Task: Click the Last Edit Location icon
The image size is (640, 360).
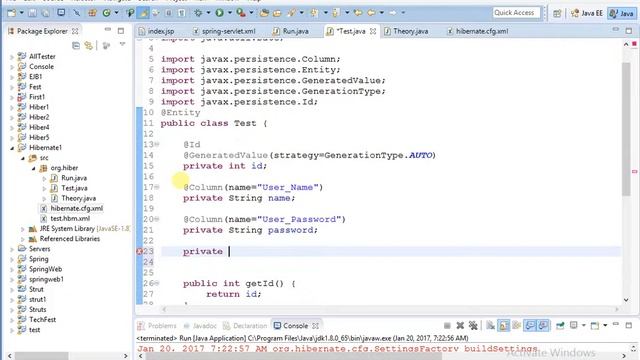Action: [x=358, y=13]
